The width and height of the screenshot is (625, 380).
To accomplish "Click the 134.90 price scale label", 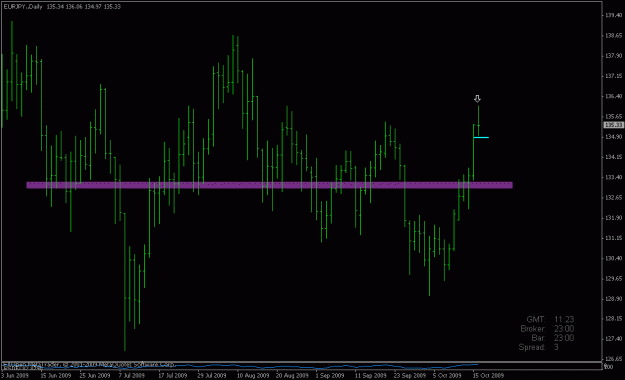I will [614, 137].
